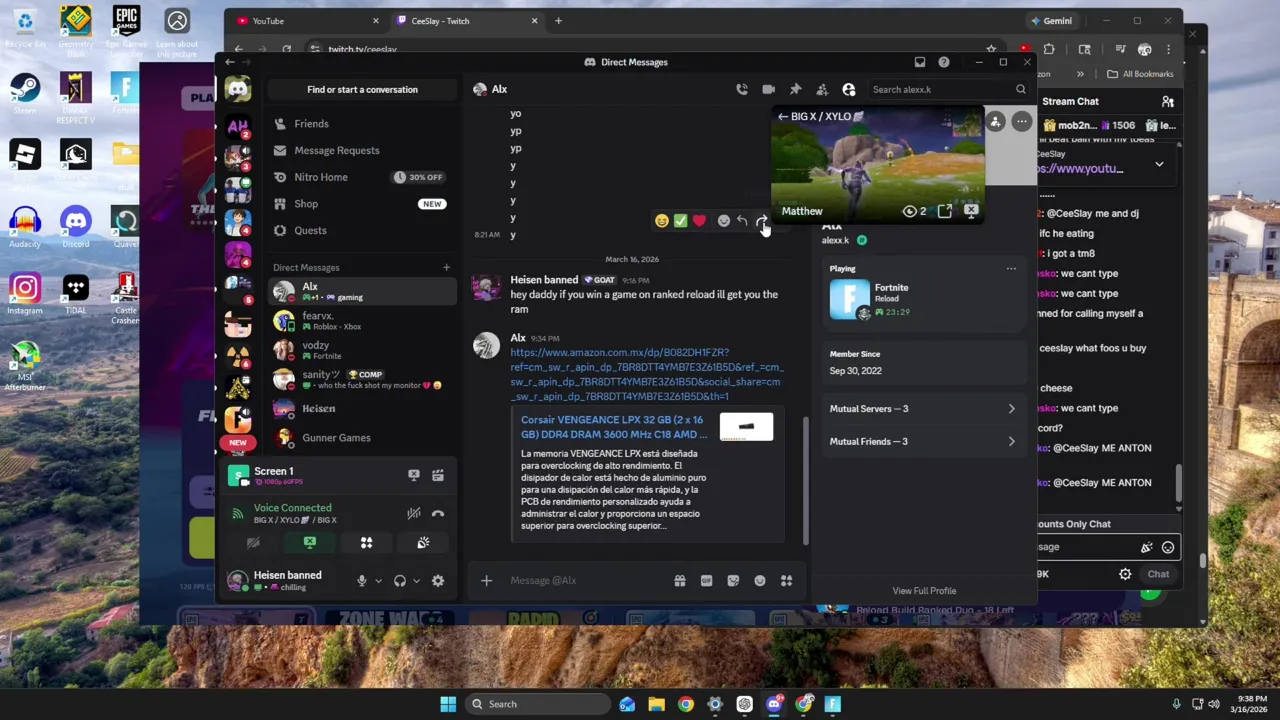Screen dimensions: 1280x720
Task: React with green checkmark emoji
Action: [680, 221]
